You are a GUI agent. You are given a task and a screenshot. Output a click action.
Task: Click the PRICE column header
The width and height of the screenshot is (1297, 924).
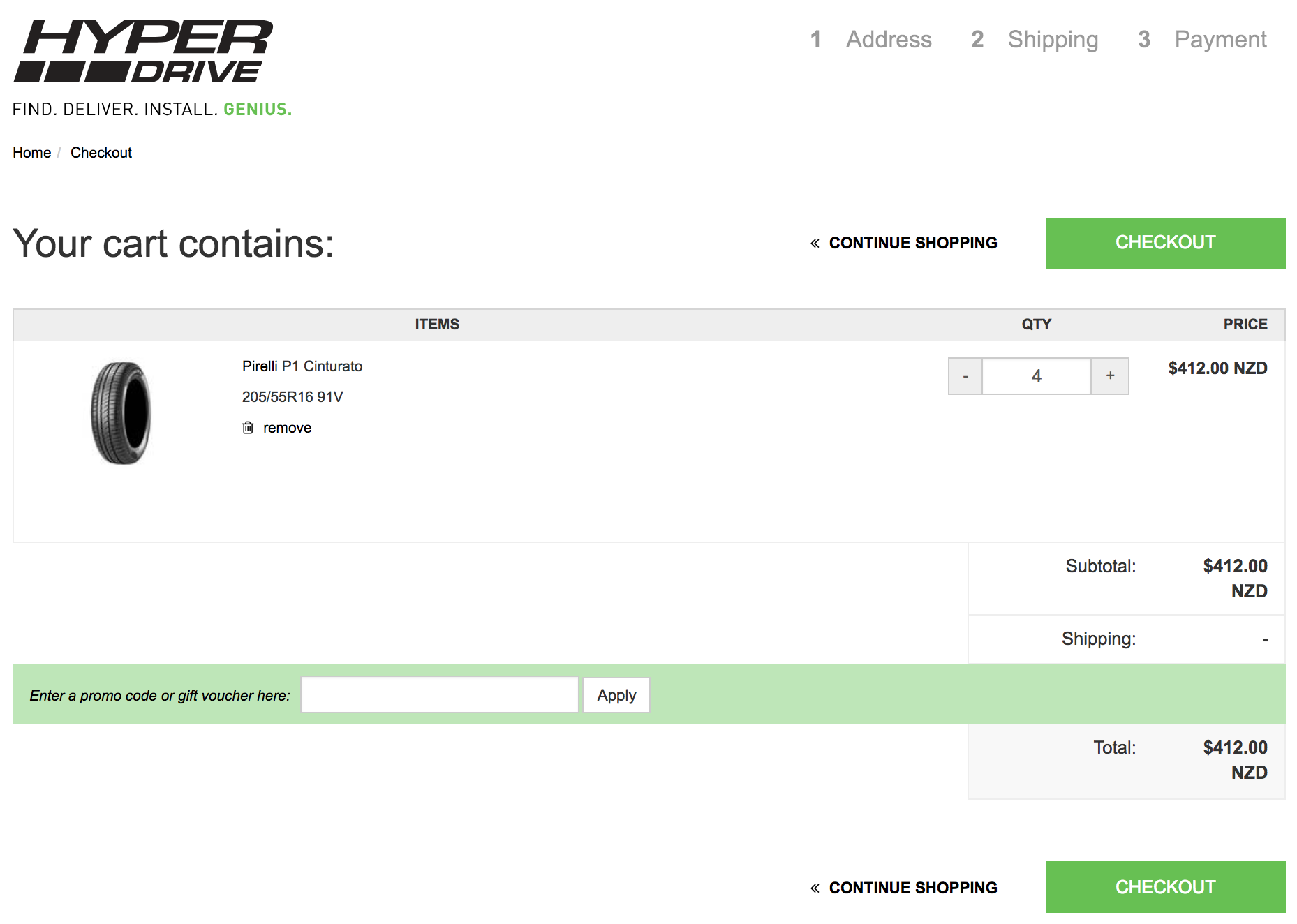tap(1245, 325)
